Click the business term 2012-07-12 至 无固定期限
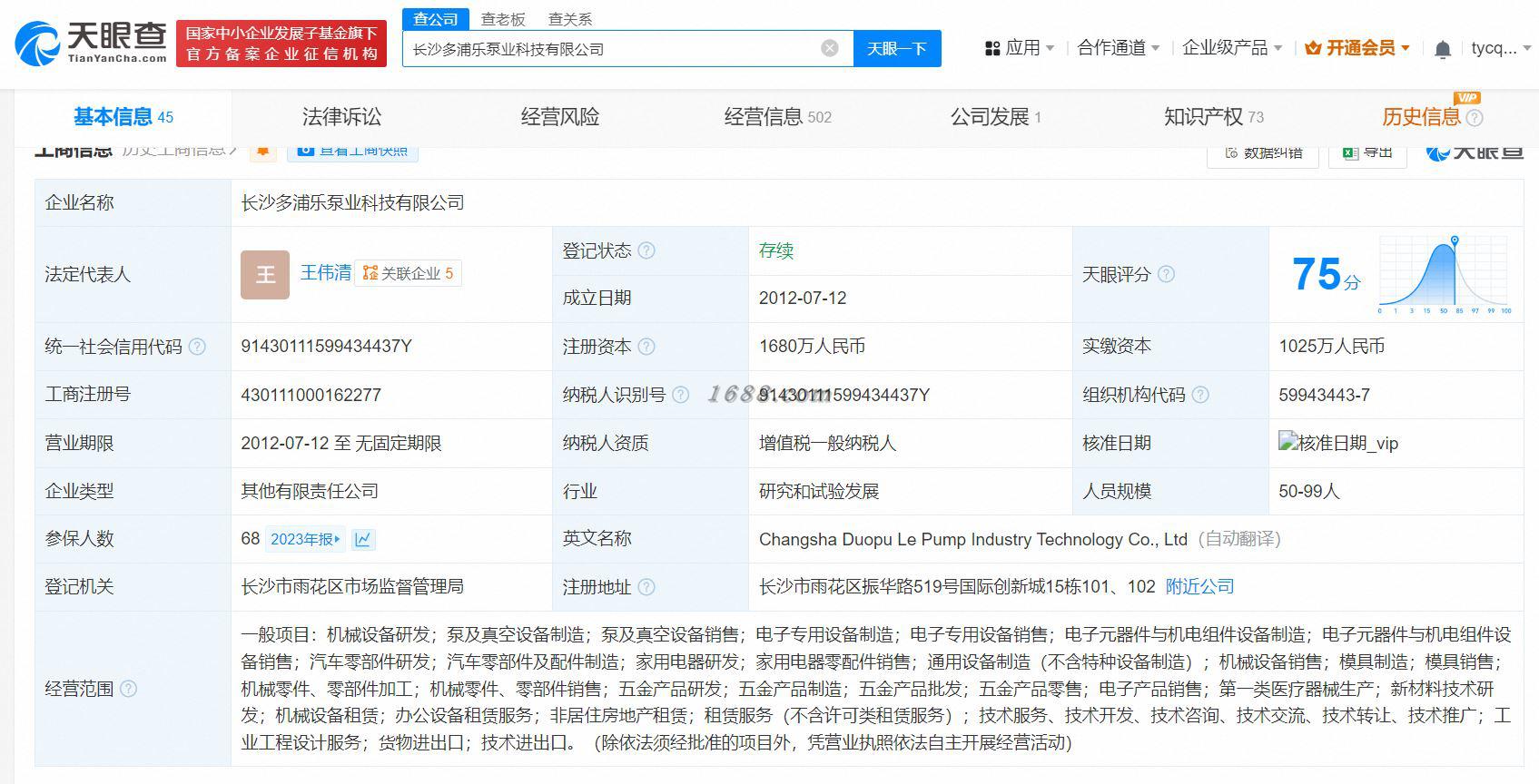The image size is (1539, 784). (x=341, y=443)
